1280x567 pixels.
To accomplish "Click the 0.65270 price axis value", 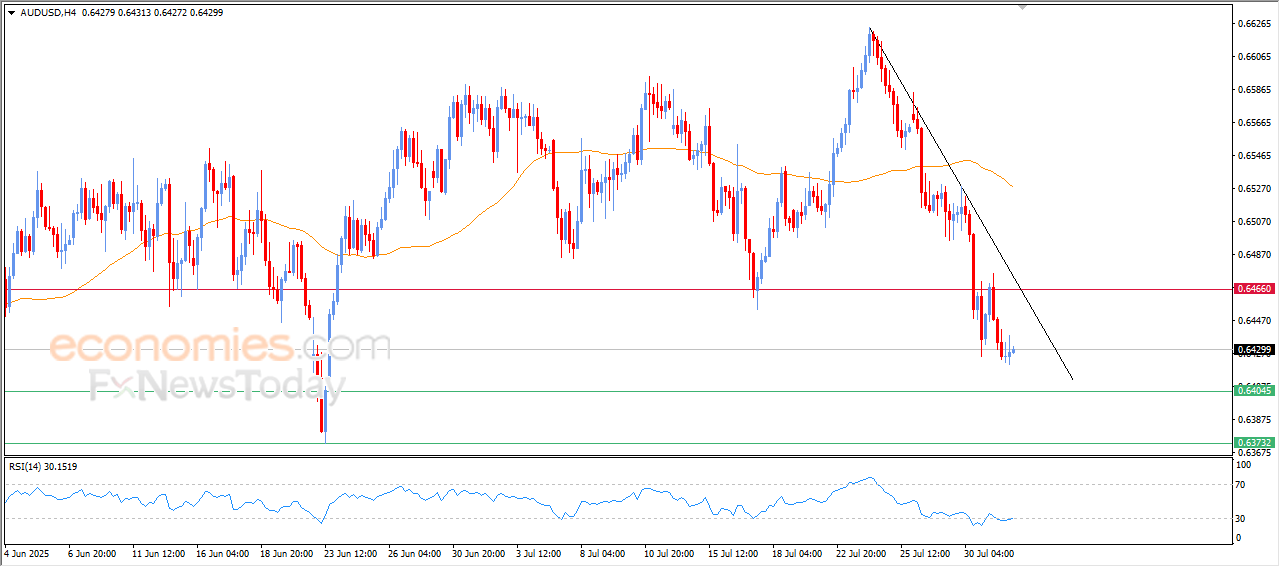I will (x=1254, y=188).
